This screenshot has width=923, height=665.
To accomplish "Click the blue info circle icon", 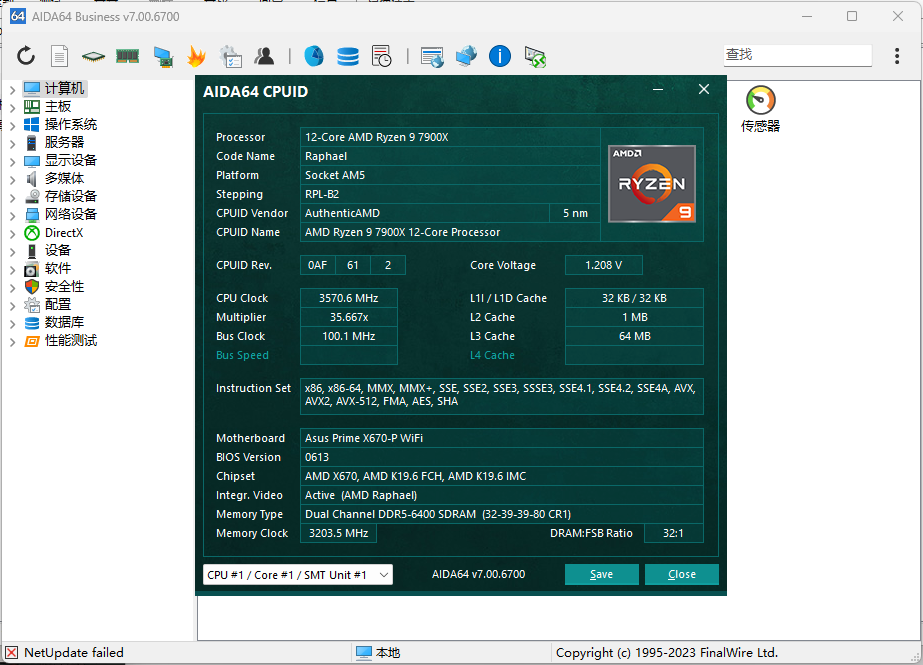I will pos(500,56).
